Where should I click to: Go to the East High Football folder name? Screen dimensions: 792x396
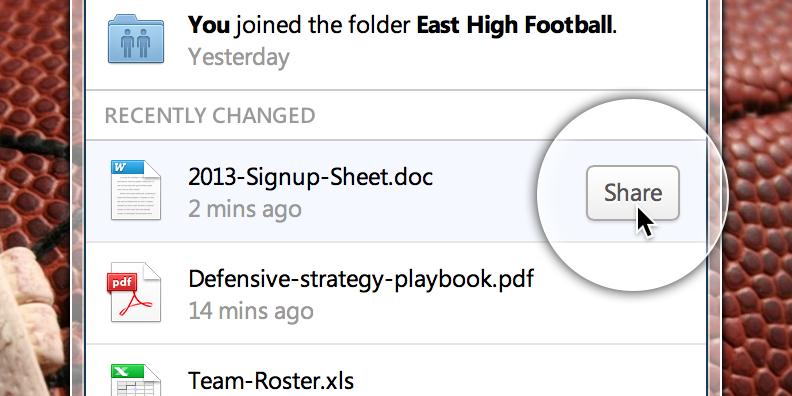(x=514, y=24)
